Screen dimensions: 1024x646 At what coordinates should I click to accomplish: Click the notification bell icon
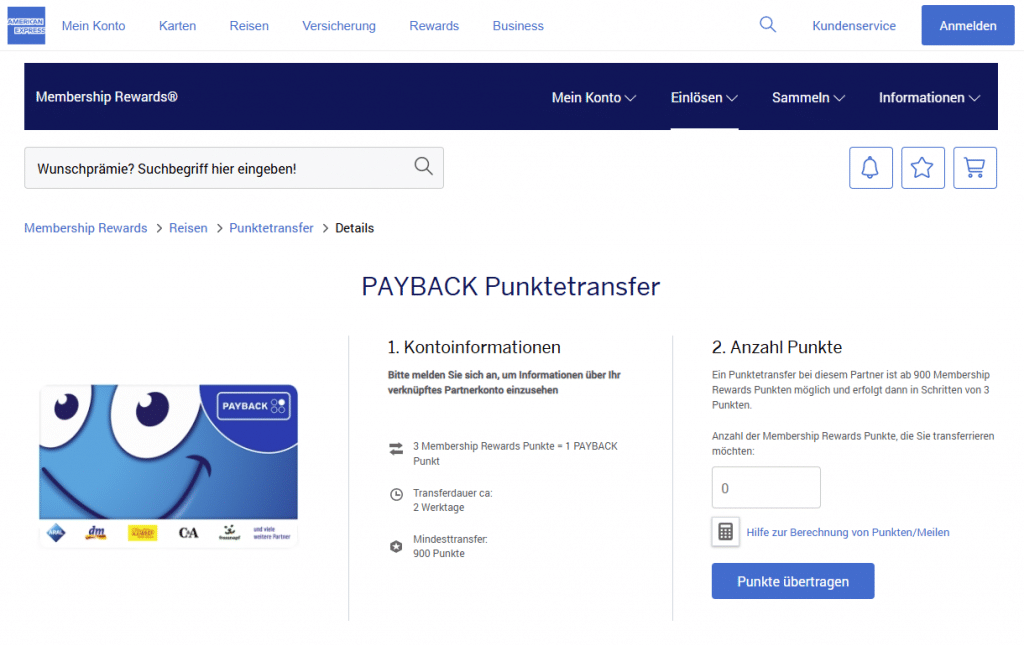pyautogui.click(x=870, y=168)
